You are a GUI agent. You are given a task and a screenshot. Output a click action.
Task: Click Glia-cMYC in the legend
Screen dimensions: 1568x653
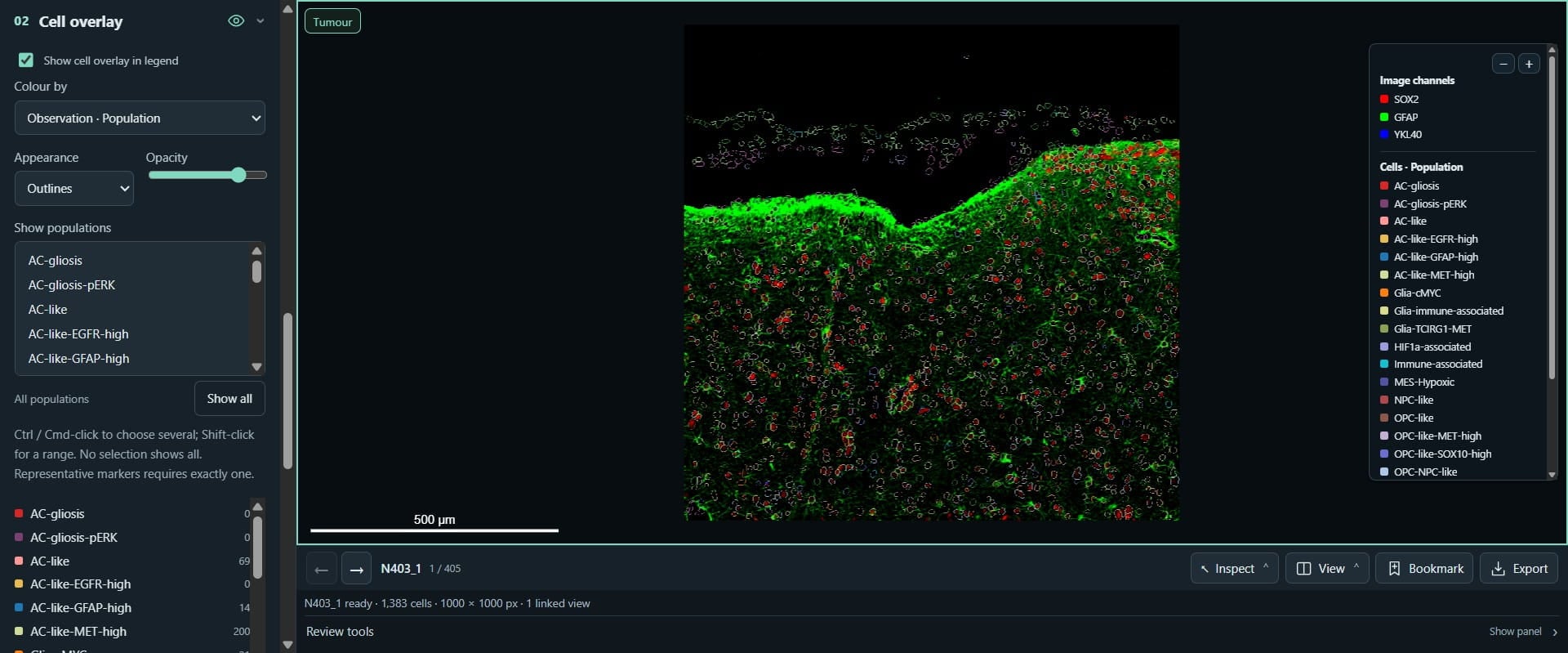pos(1417,293)
